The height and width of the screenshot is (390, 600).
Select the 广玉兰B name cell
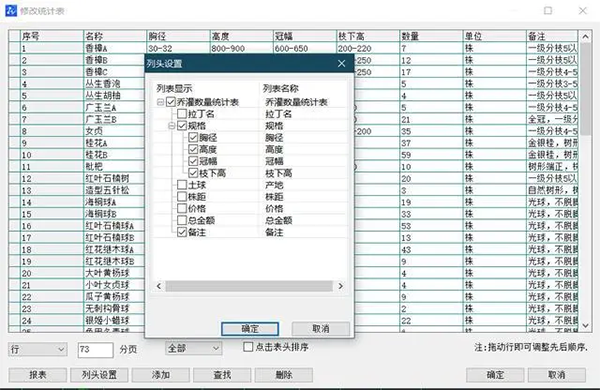[115, 119]
